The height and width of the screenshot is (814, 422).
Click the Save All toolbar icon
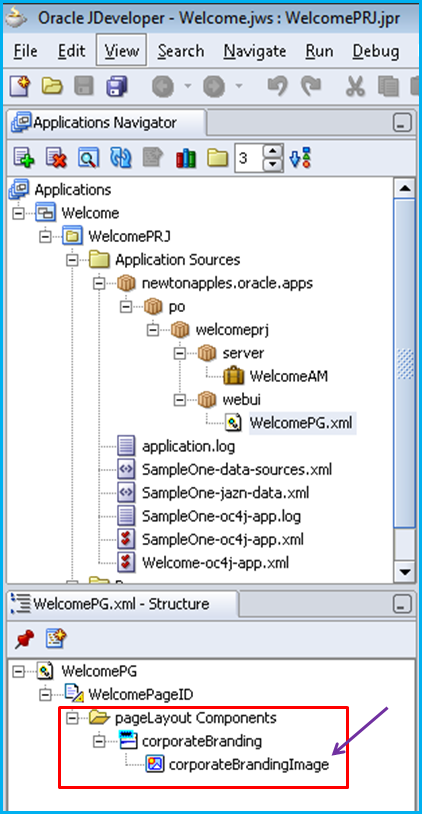click(117, 86)
